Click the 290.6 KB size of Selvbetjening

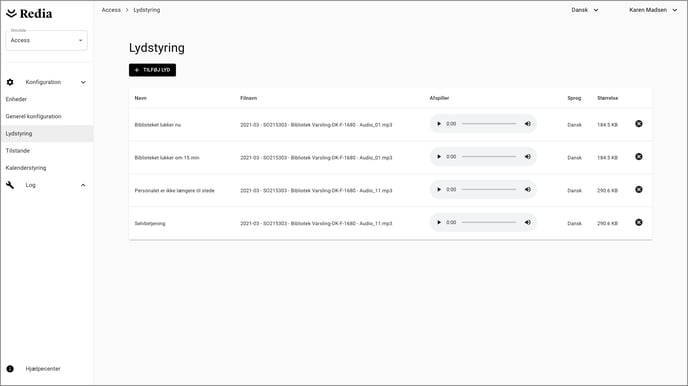(x=607, y=224)
